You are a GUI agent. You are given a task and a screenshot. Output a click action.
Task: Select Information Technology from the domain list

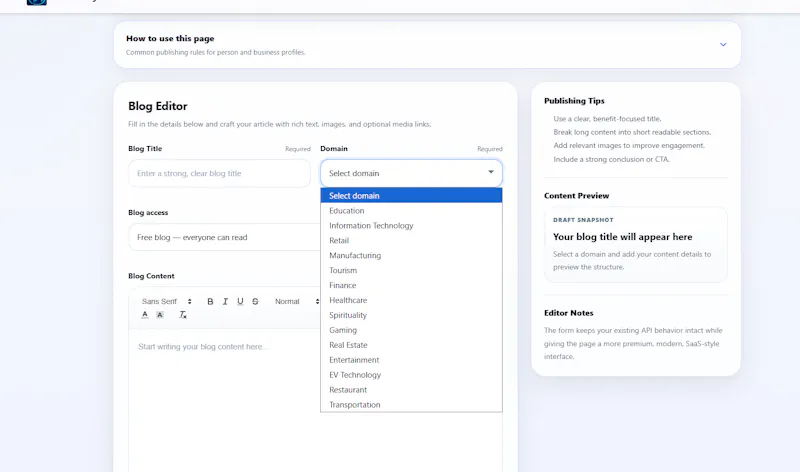click(411, 226)
